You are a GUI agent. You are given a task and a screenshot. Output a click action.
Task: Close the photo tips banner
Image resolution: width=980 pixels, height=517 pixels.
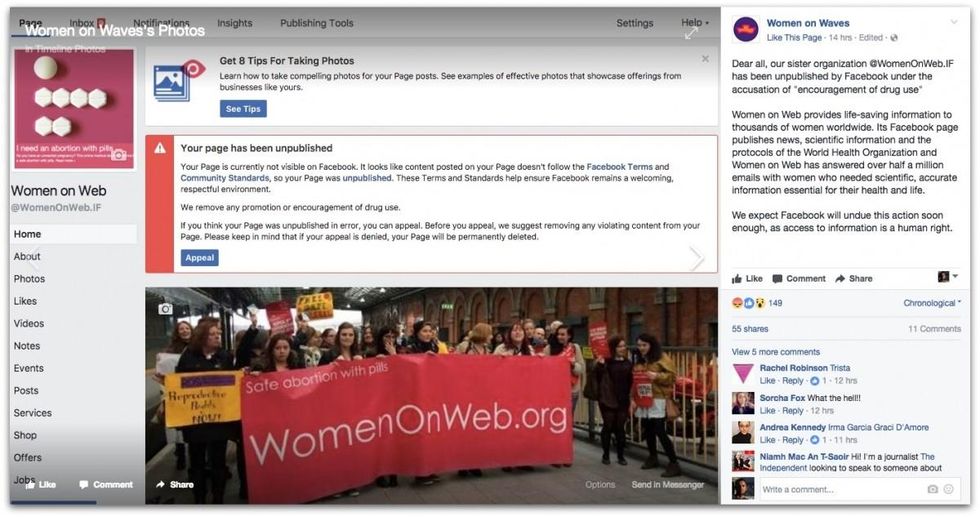point(705,59)
